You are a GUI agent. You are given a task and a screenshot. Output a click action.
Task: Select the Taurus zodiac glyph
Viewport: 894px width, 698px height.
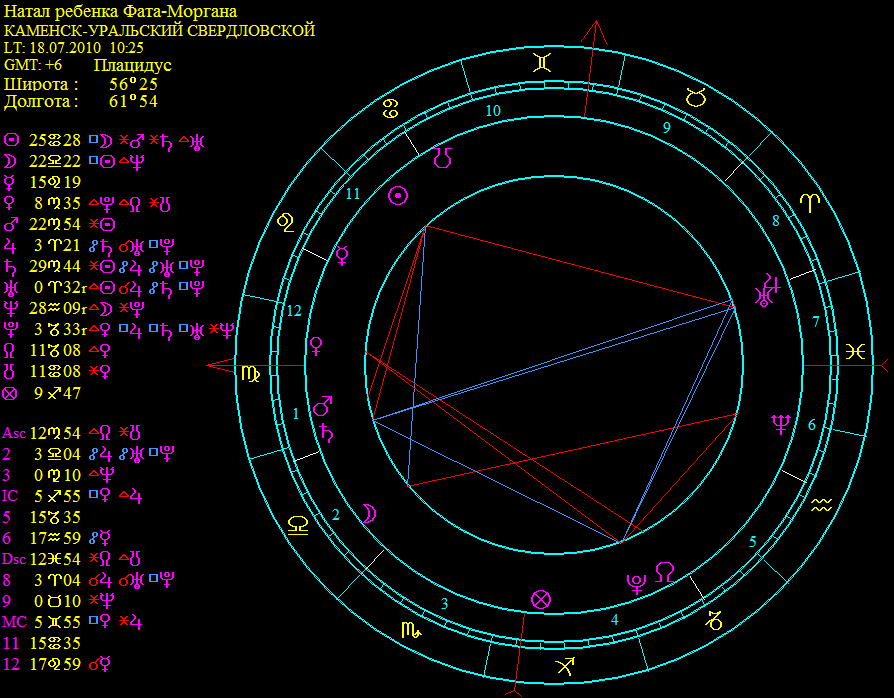pos(697,97)
